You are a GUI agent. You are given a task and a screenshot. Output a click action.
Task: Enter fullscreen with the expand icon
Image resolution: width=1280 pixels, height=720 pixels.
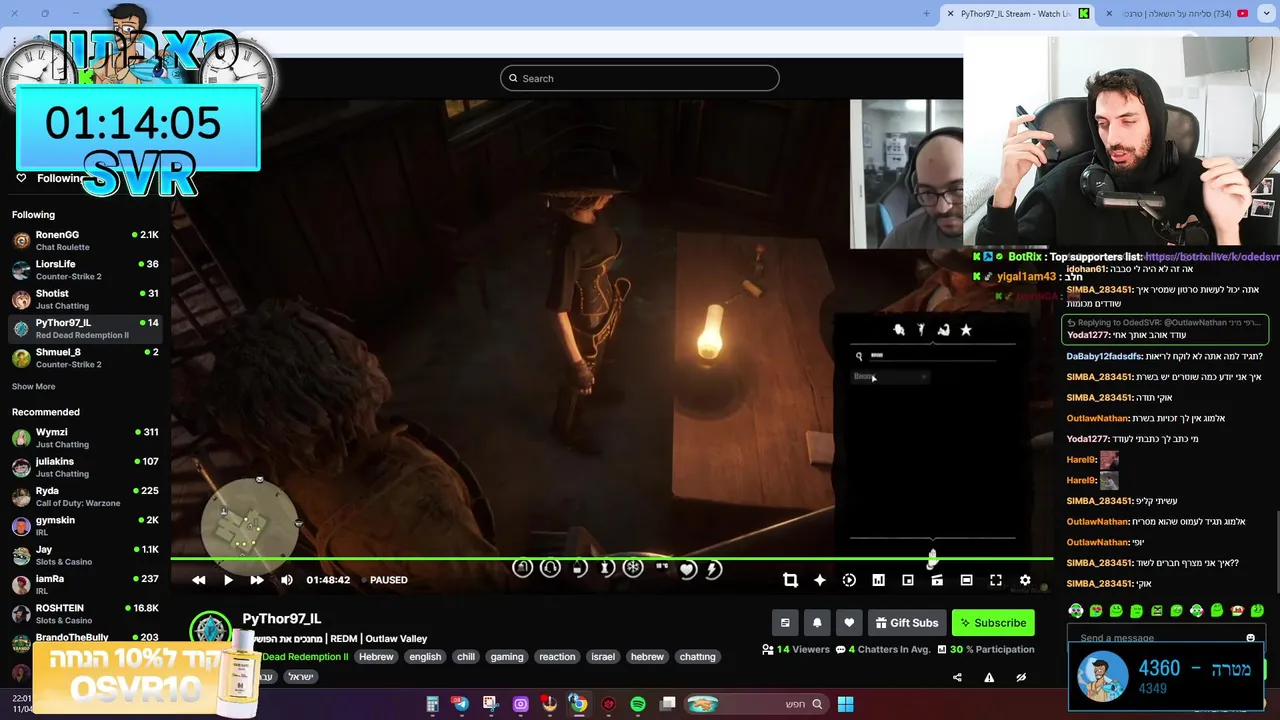[x=996, y=580]
